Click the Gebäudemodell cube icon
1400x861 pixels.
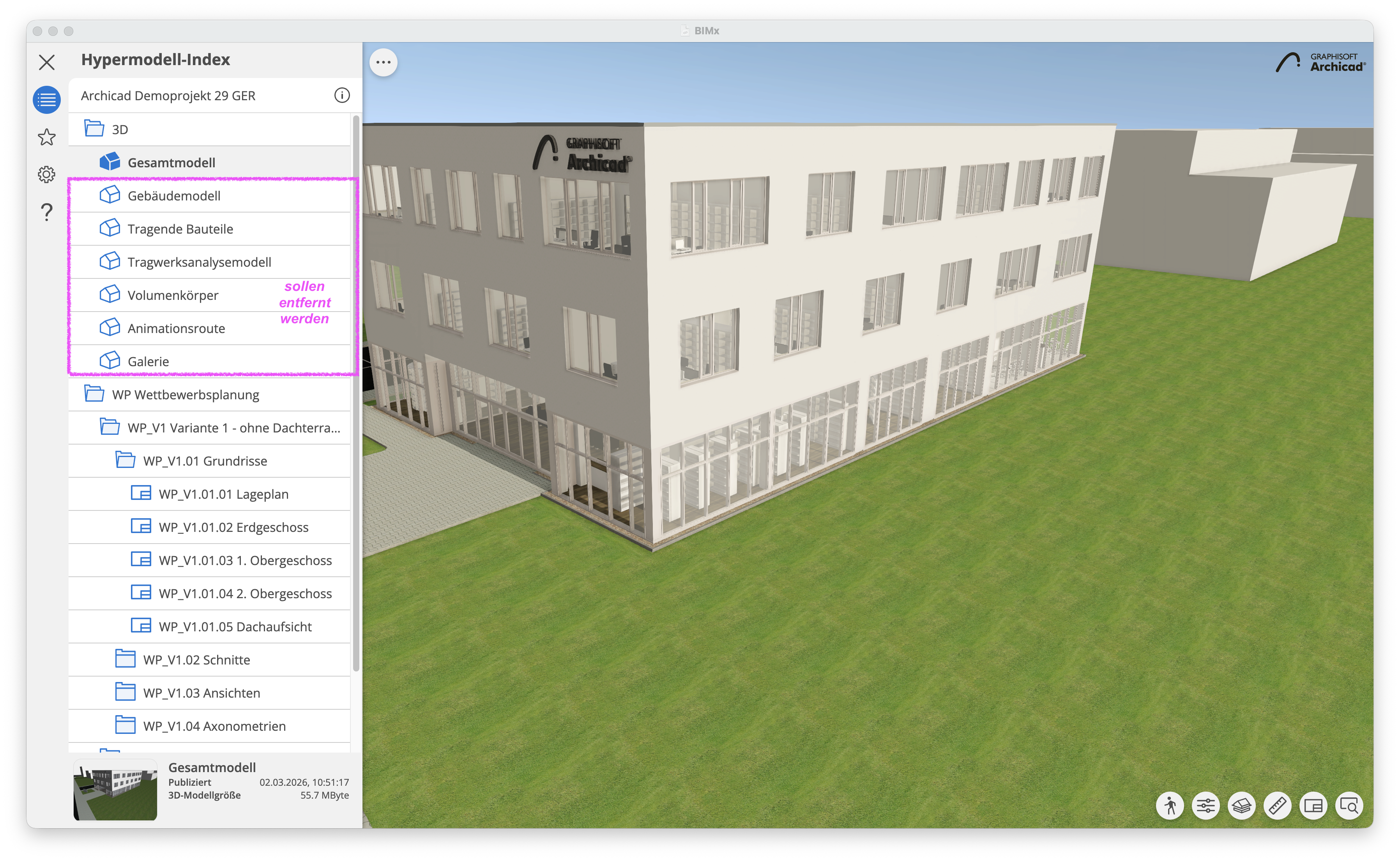(x=110, y=195)
